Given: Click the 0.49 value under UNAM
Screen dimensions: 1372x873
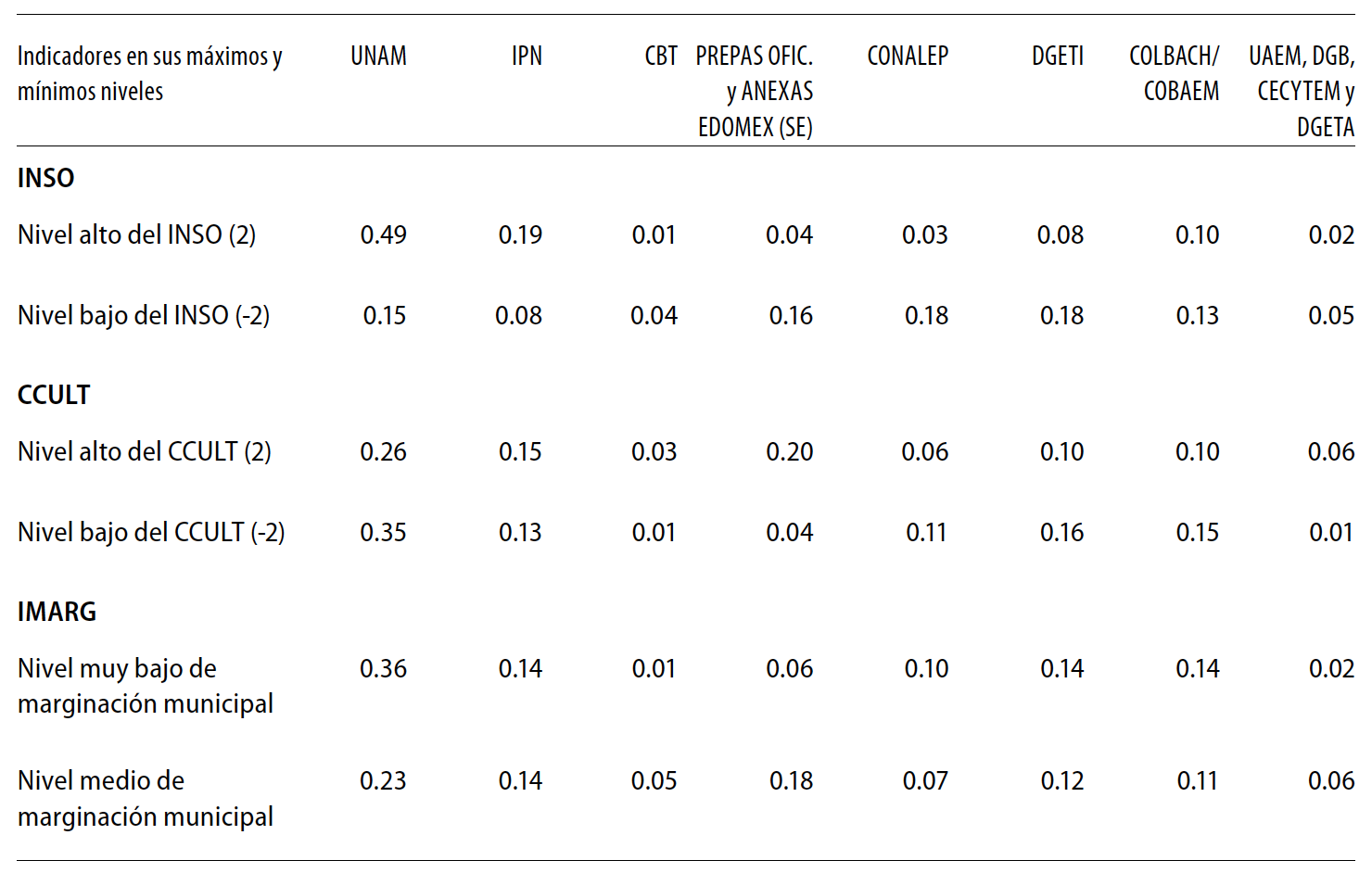Looking at the screenshot, I should [x=384, y=235].
